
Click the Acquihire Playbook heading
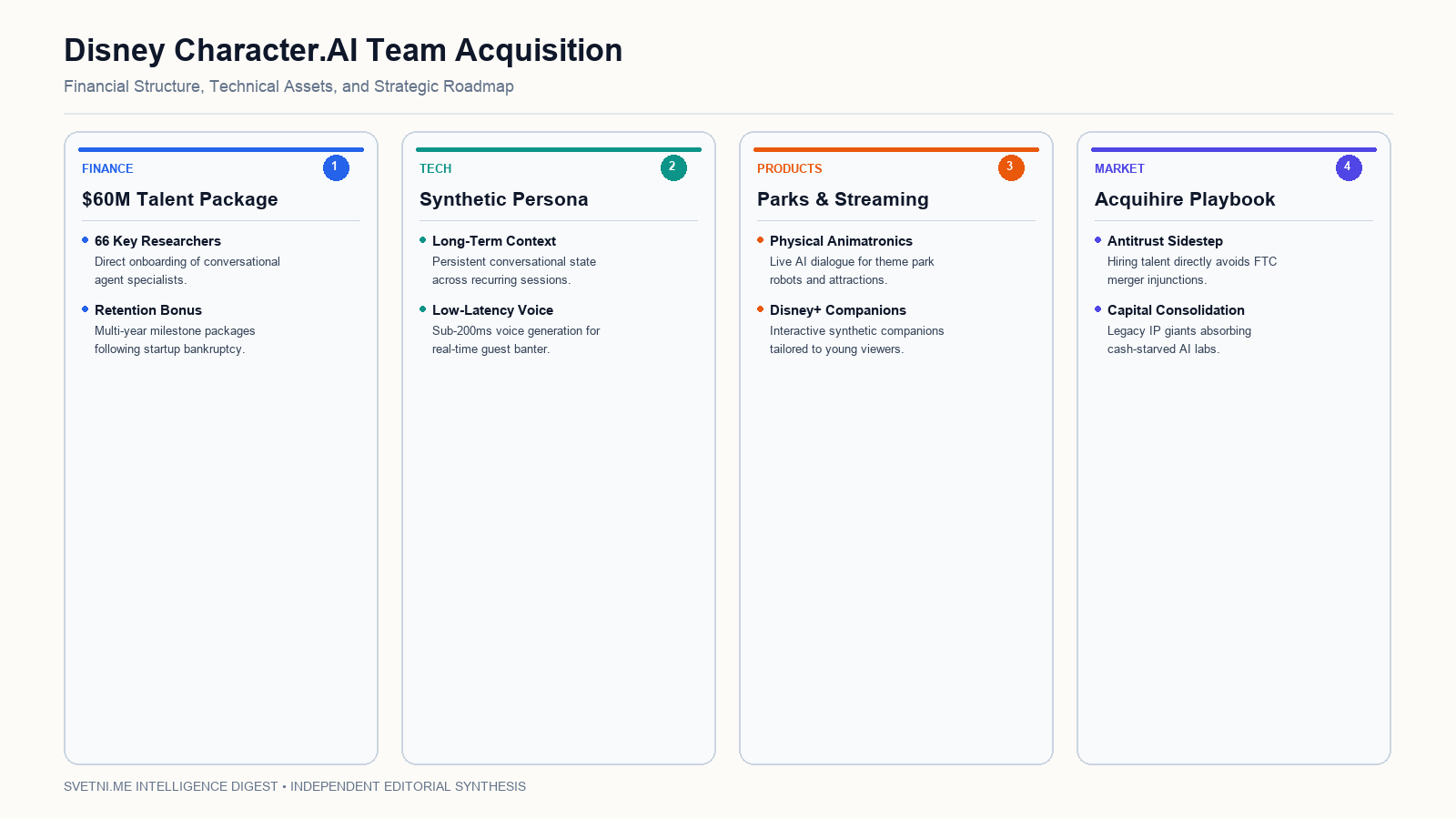coord(1185,199)
